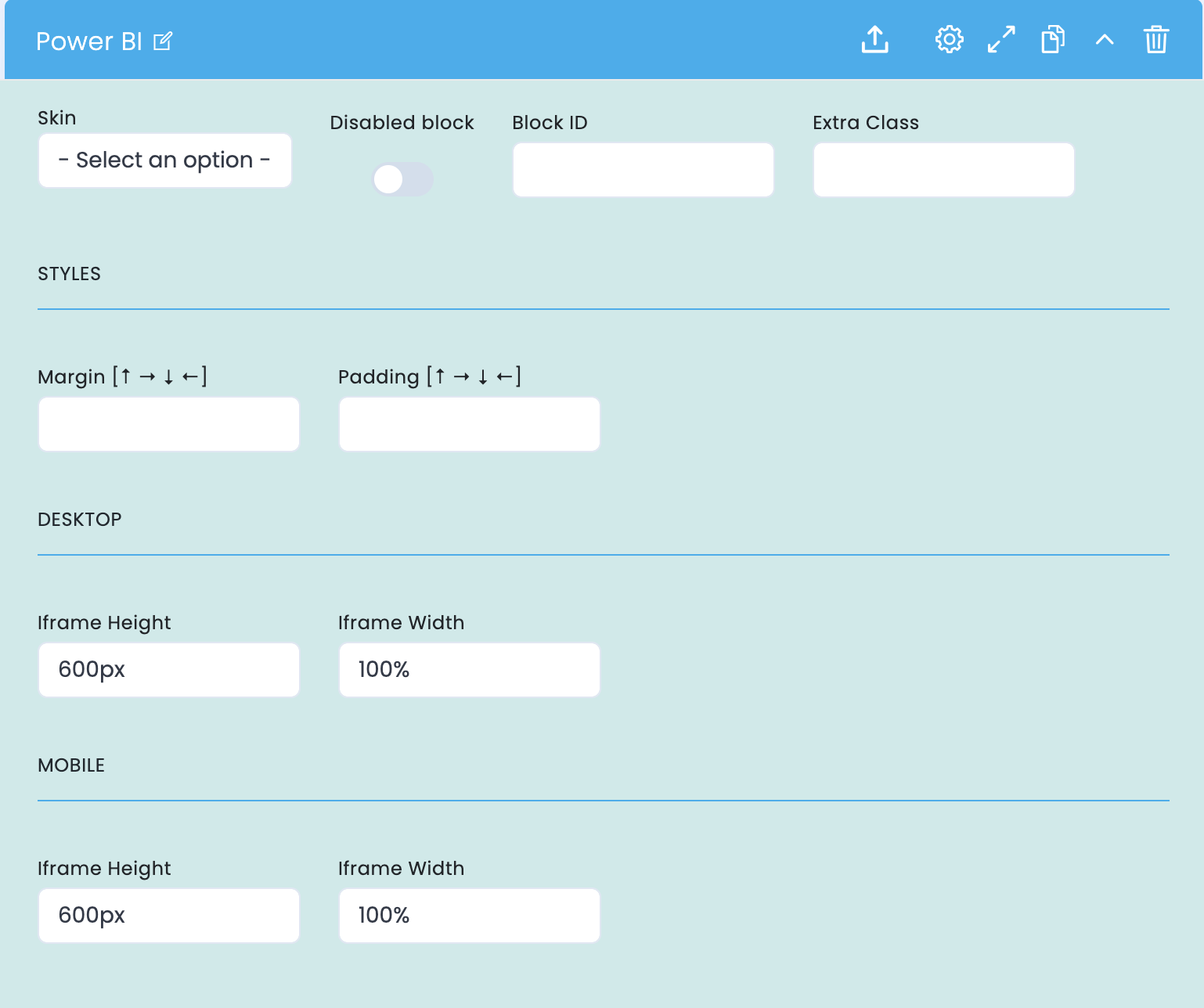
Task: Focus the Extra Class field
Action: (944, 170)
